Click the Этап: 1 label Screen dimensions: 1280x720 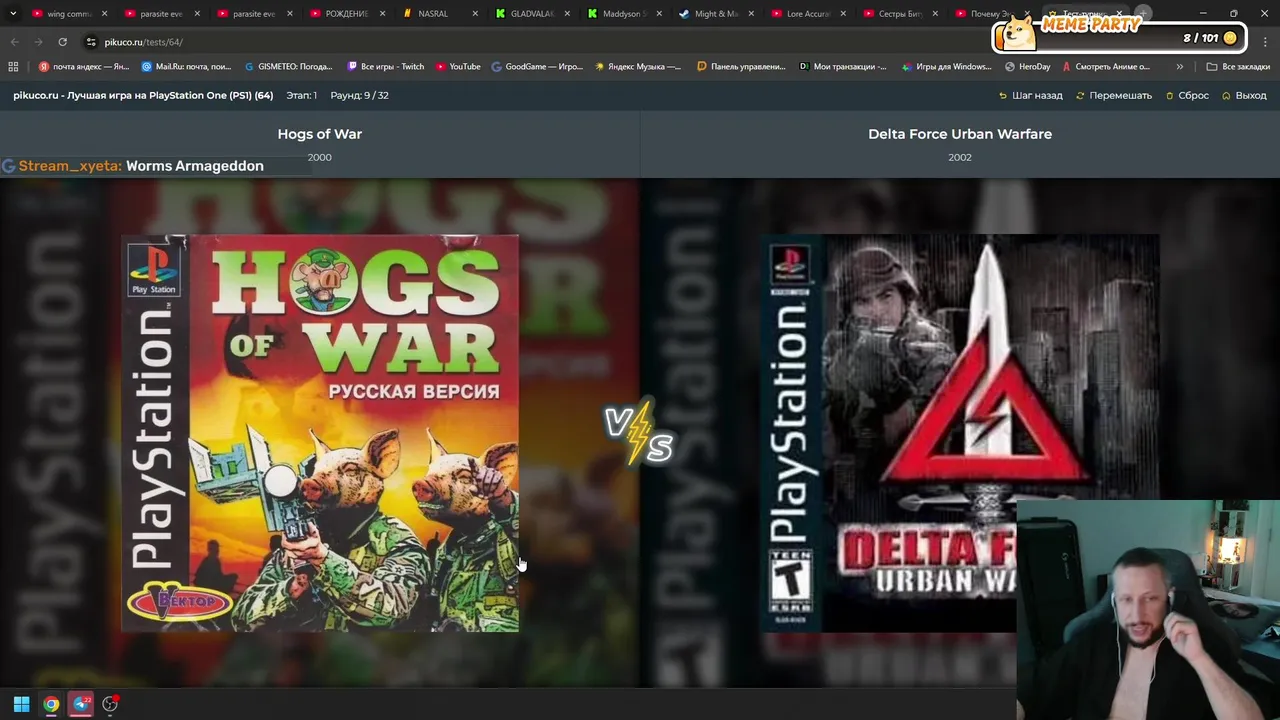301,95
